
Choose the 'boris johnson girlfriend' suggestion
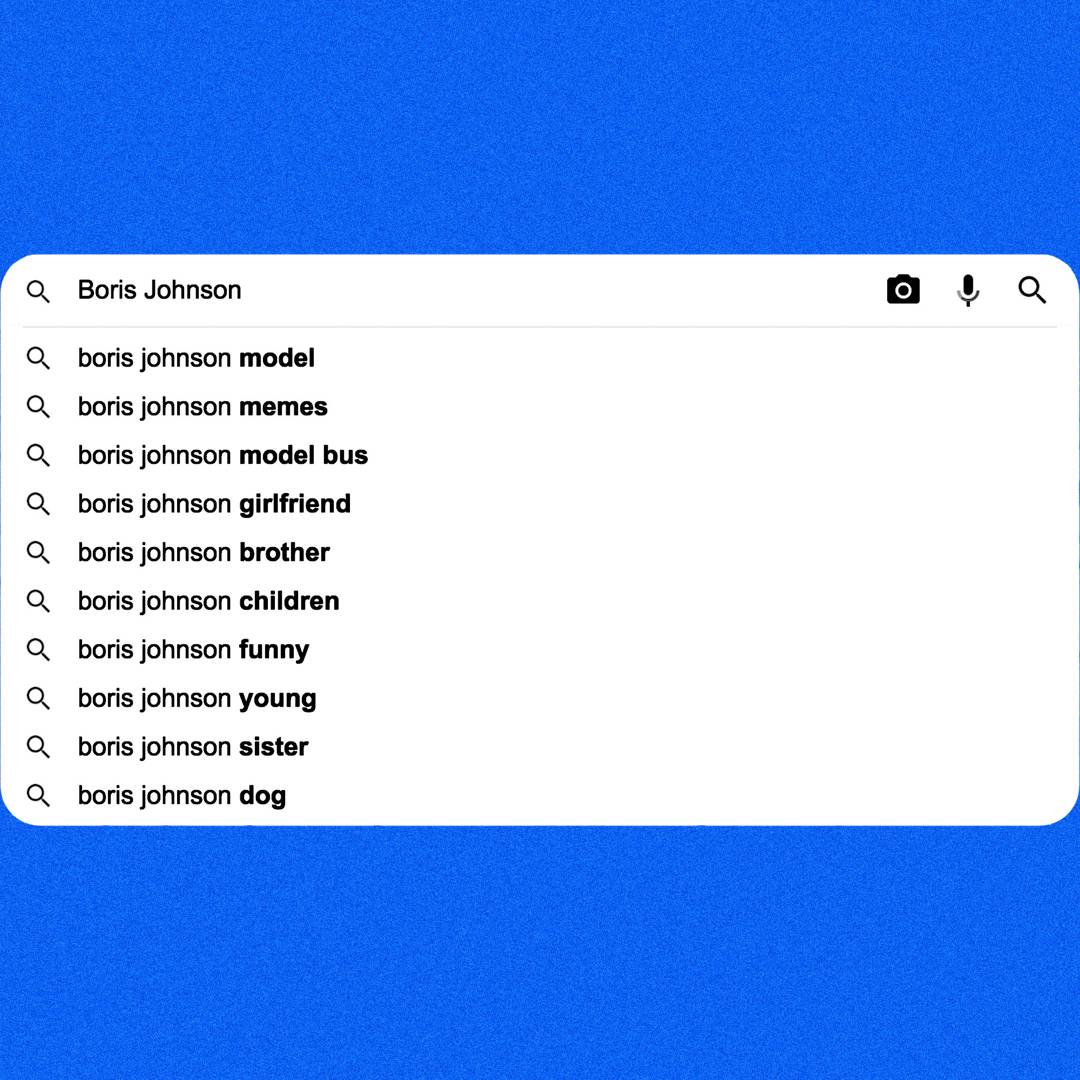pyautogui.click(x=214, y=504)
